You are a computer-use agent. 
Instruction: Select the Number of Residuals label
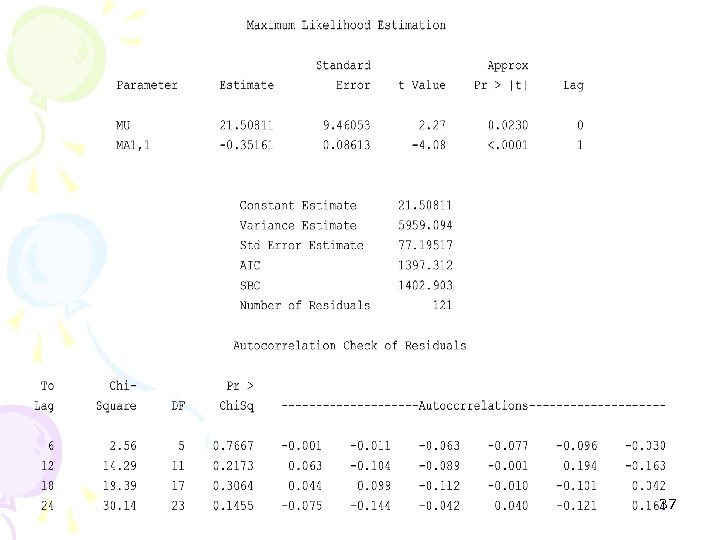pyautogui.click(x=305, y=305)
